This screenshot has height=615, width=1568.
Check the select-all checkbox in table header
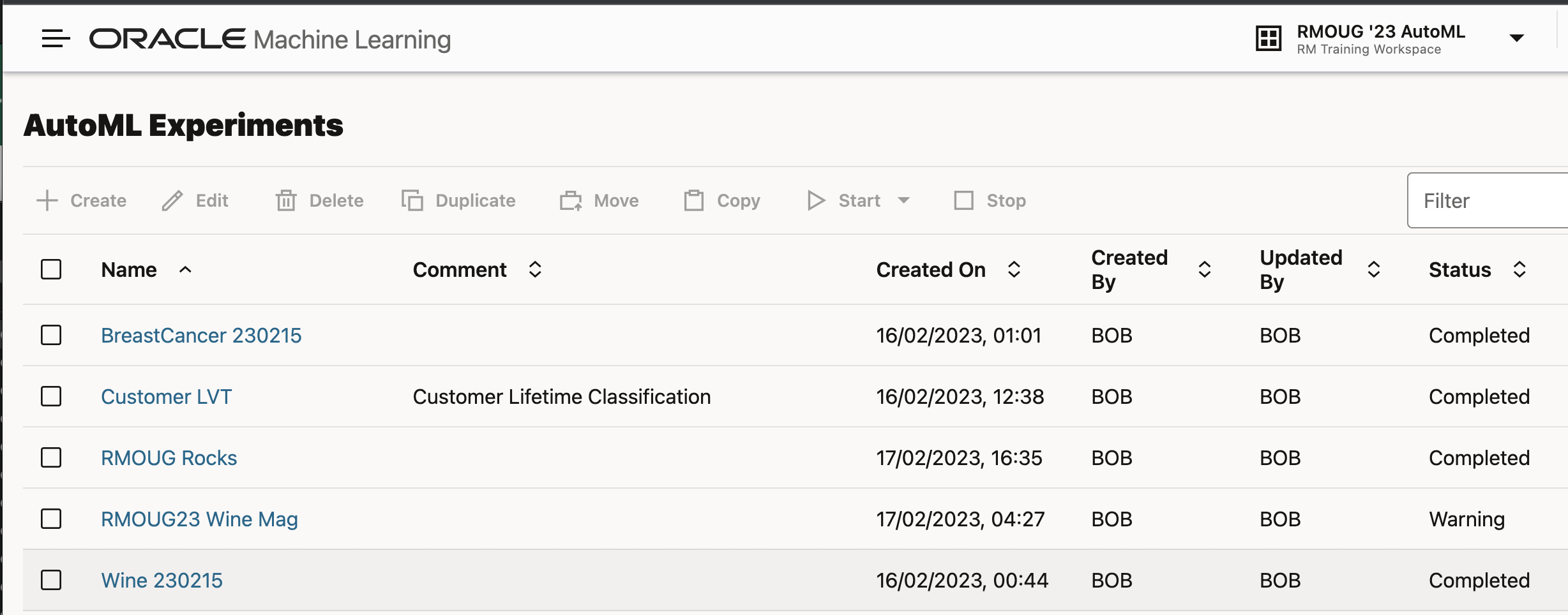51,270
